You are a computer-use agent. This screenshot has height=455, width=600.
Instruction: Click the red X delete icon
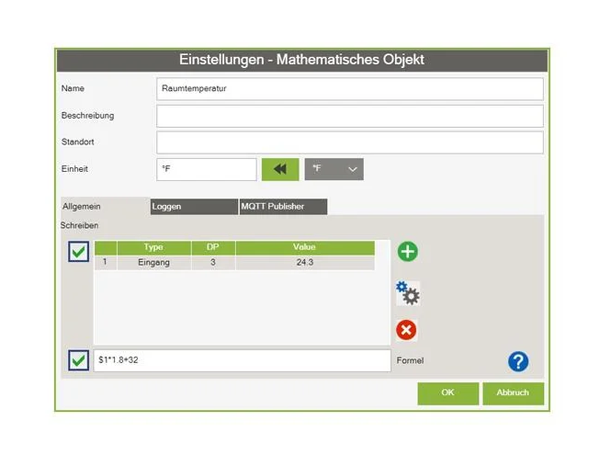point(407,330)
